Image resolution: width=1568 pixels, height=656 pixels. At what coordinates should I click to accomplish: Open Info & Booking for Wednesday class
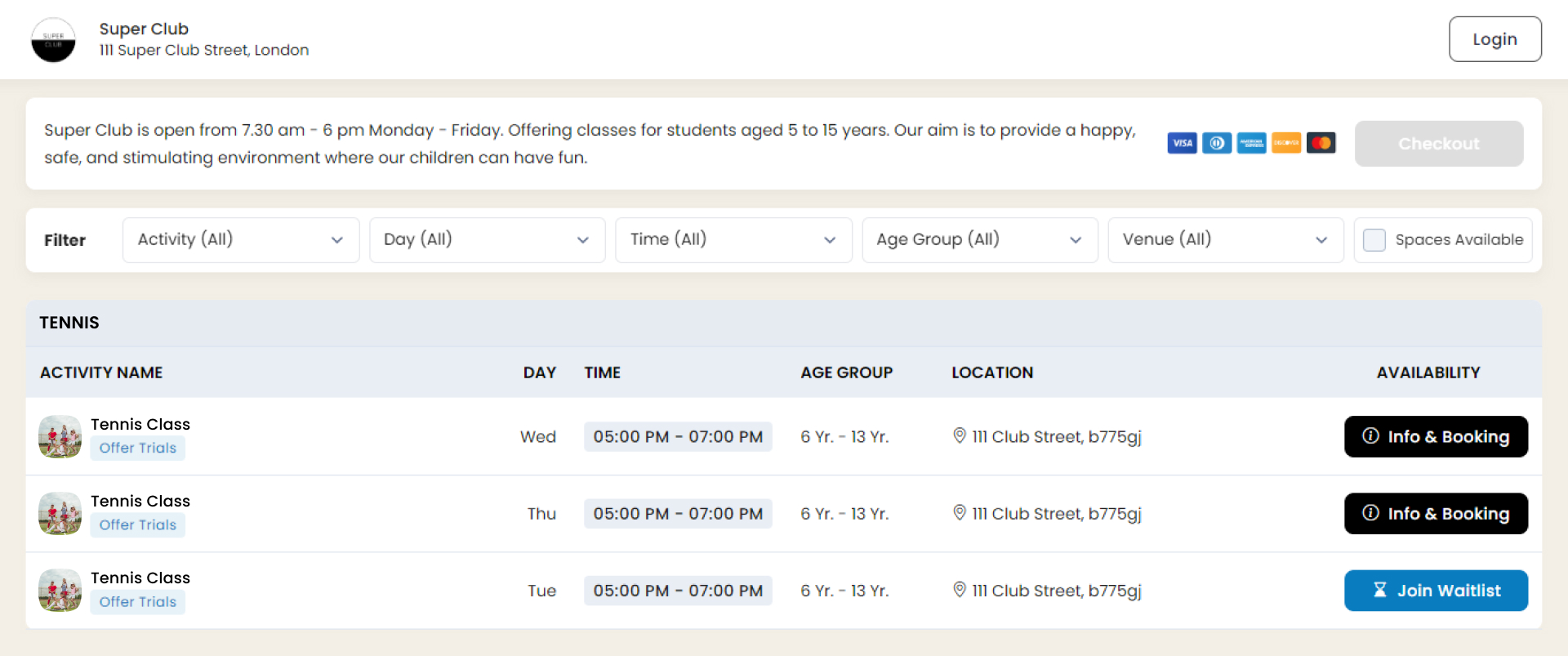[1435, 437]
